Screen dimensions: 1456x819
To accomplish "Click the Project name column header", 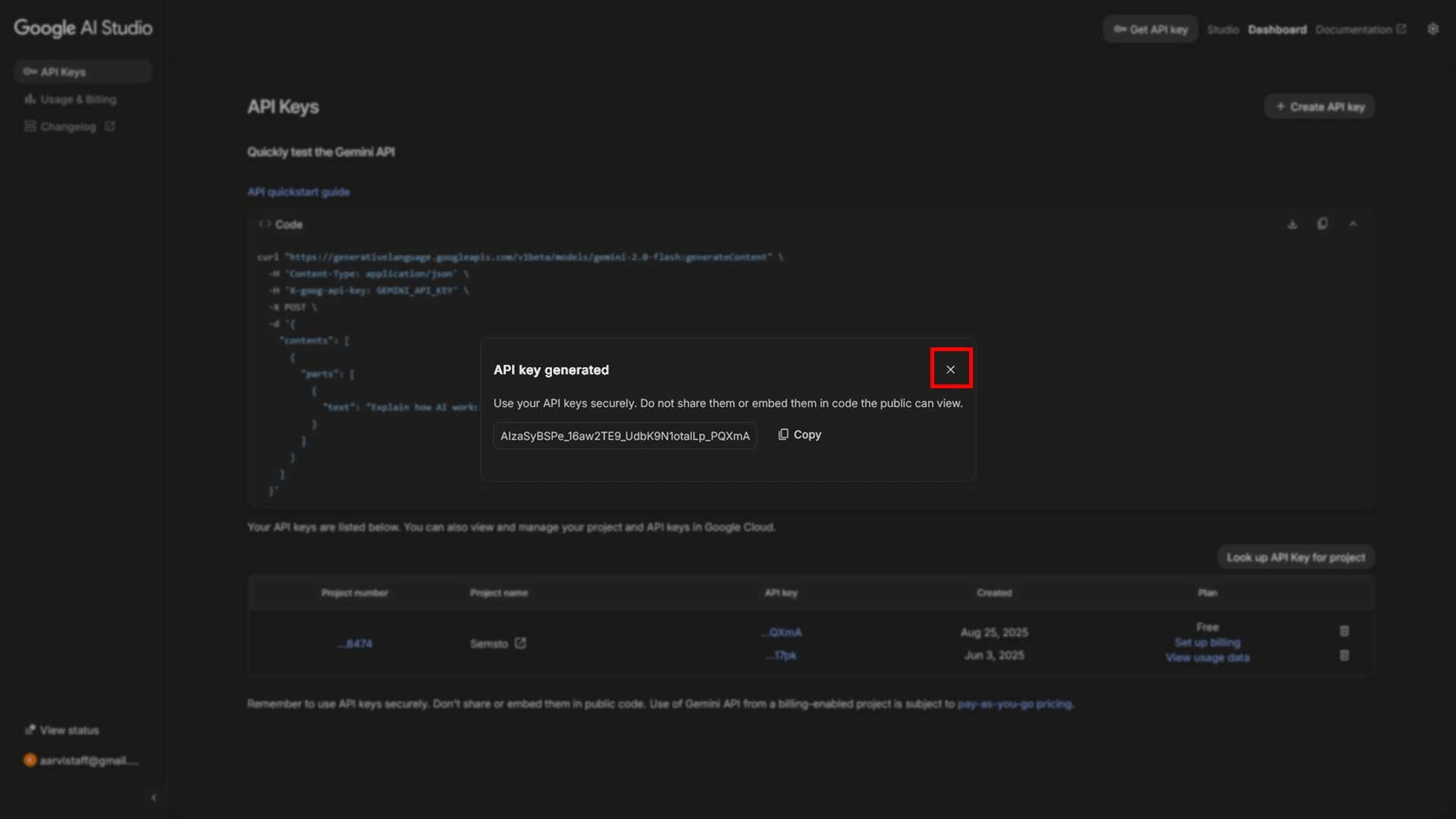I will point(499,593).
